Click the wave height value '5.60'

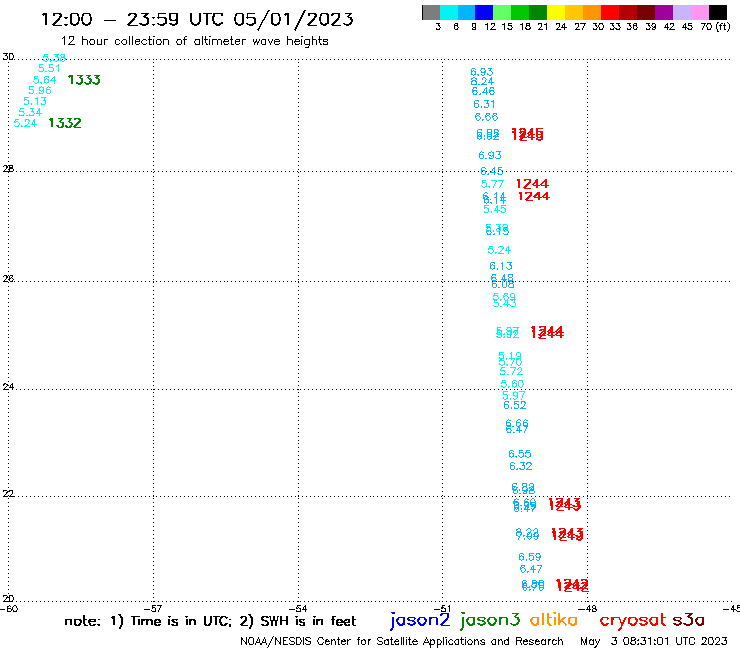point(513,384)
